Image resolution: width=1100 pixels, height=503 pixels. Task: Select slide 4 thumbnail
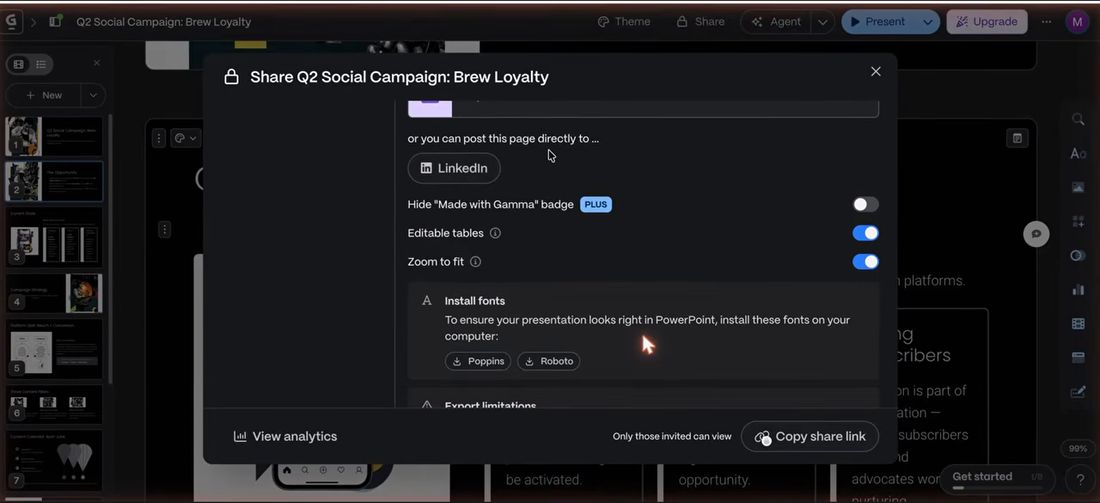click(x=54, y=293)
